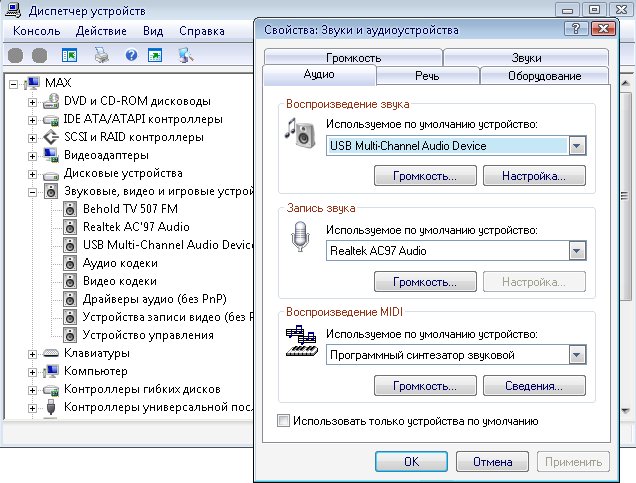Click the microphone icon in the recording section
Image resolution: width=636 pixels, height=483 pixels.
point(300,239)
